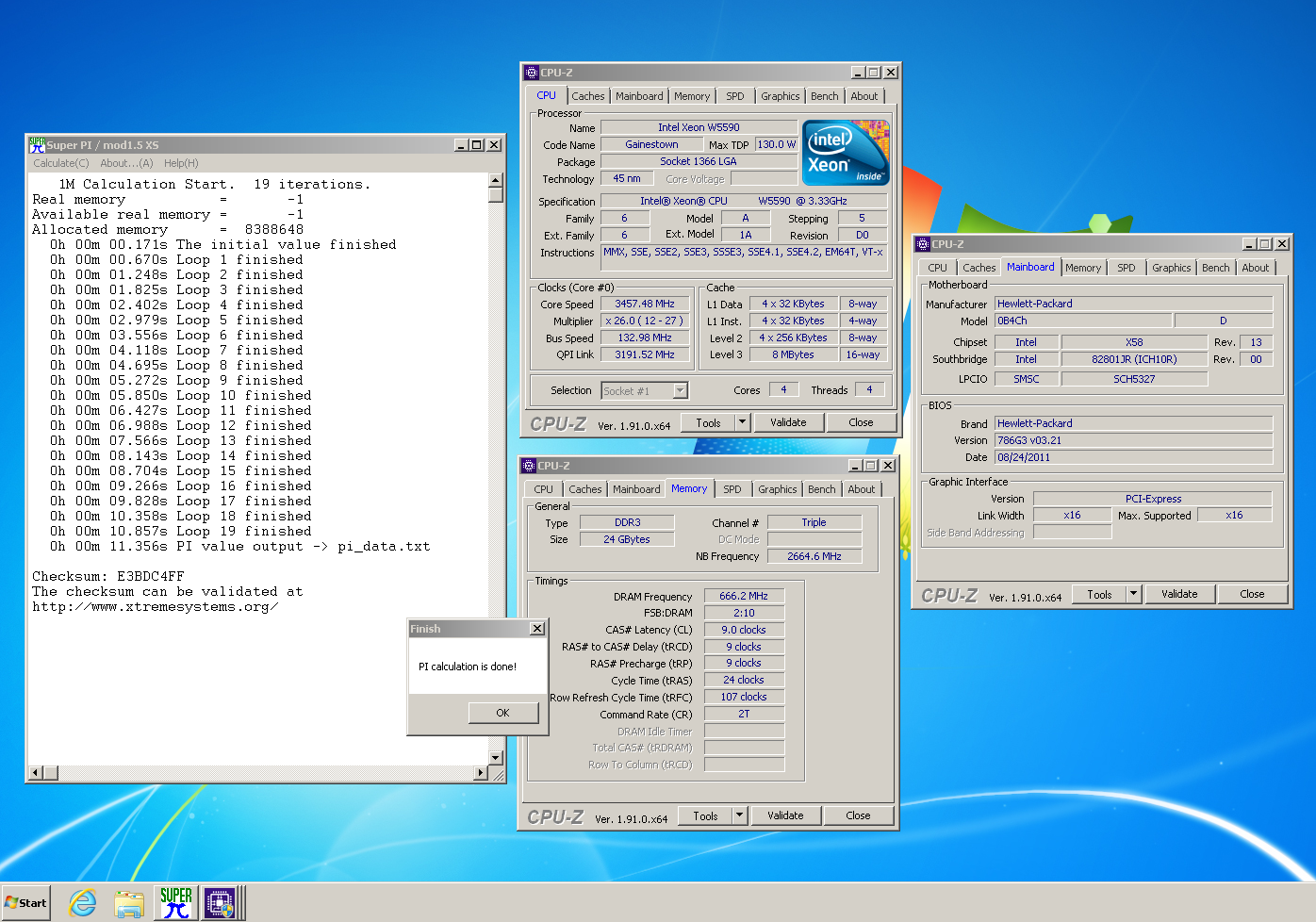Click the NB Frequency value 2664.6 MHz
The height and width of the screenshot is (922, 1316).
814,556
